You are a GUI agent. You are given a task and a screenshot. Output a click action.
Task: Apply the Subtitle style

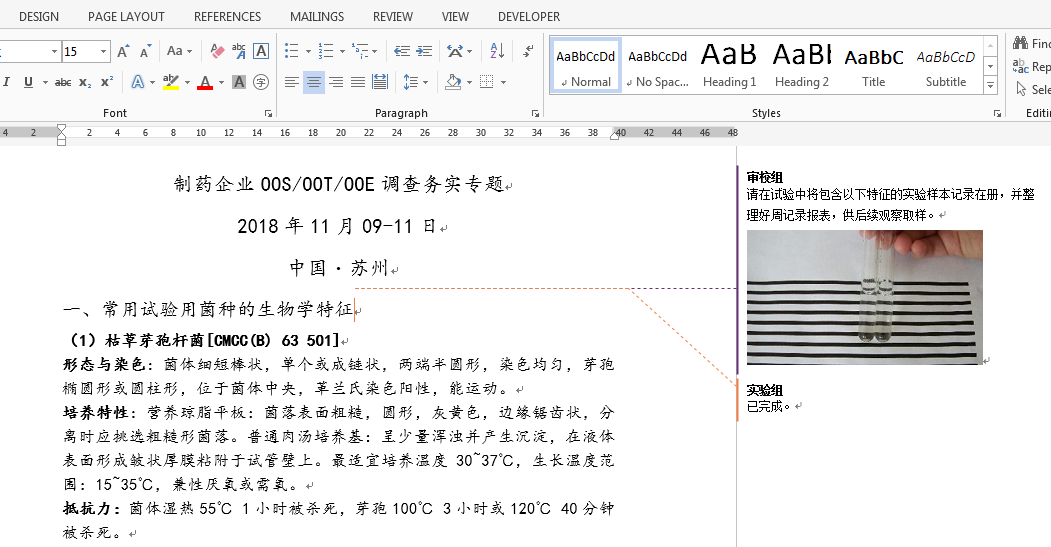pyautogui.click(x=946, y=65)
